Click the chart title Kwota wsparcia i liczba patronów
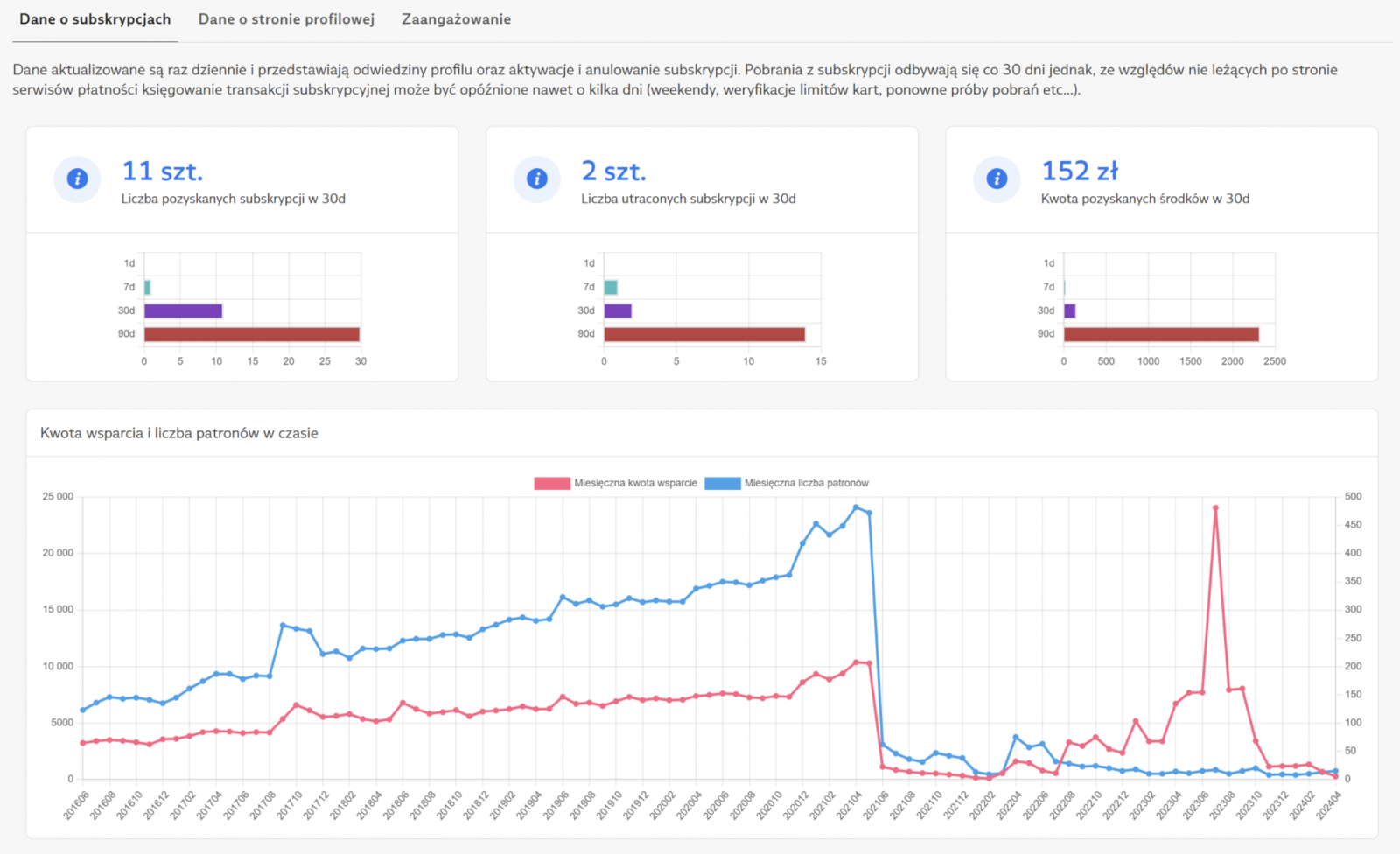This screenshot has height=854, width=1400. [x=179, y=433]
